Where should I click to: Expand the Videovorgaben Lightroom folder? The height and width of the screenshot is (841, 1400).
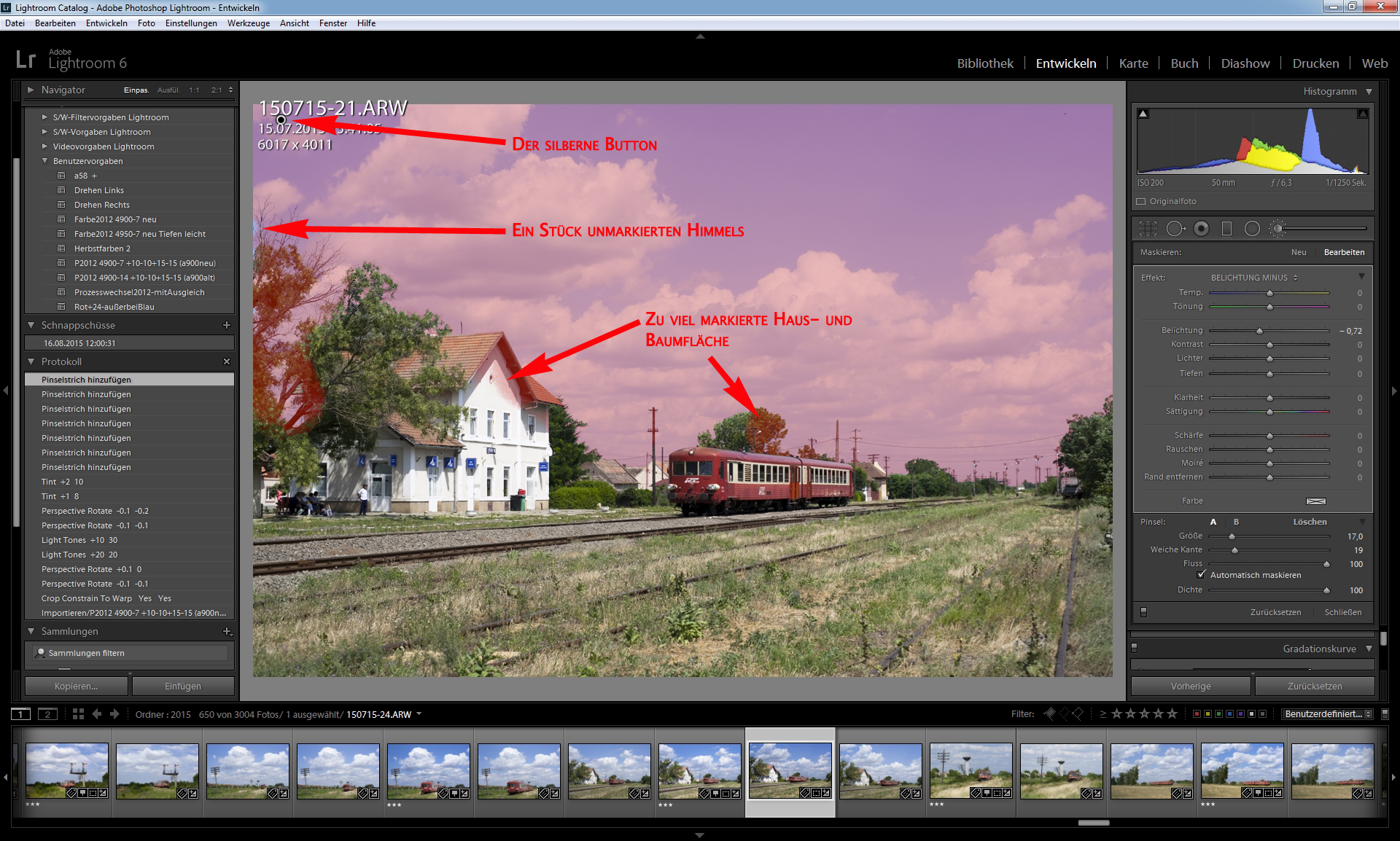[44, 146]
